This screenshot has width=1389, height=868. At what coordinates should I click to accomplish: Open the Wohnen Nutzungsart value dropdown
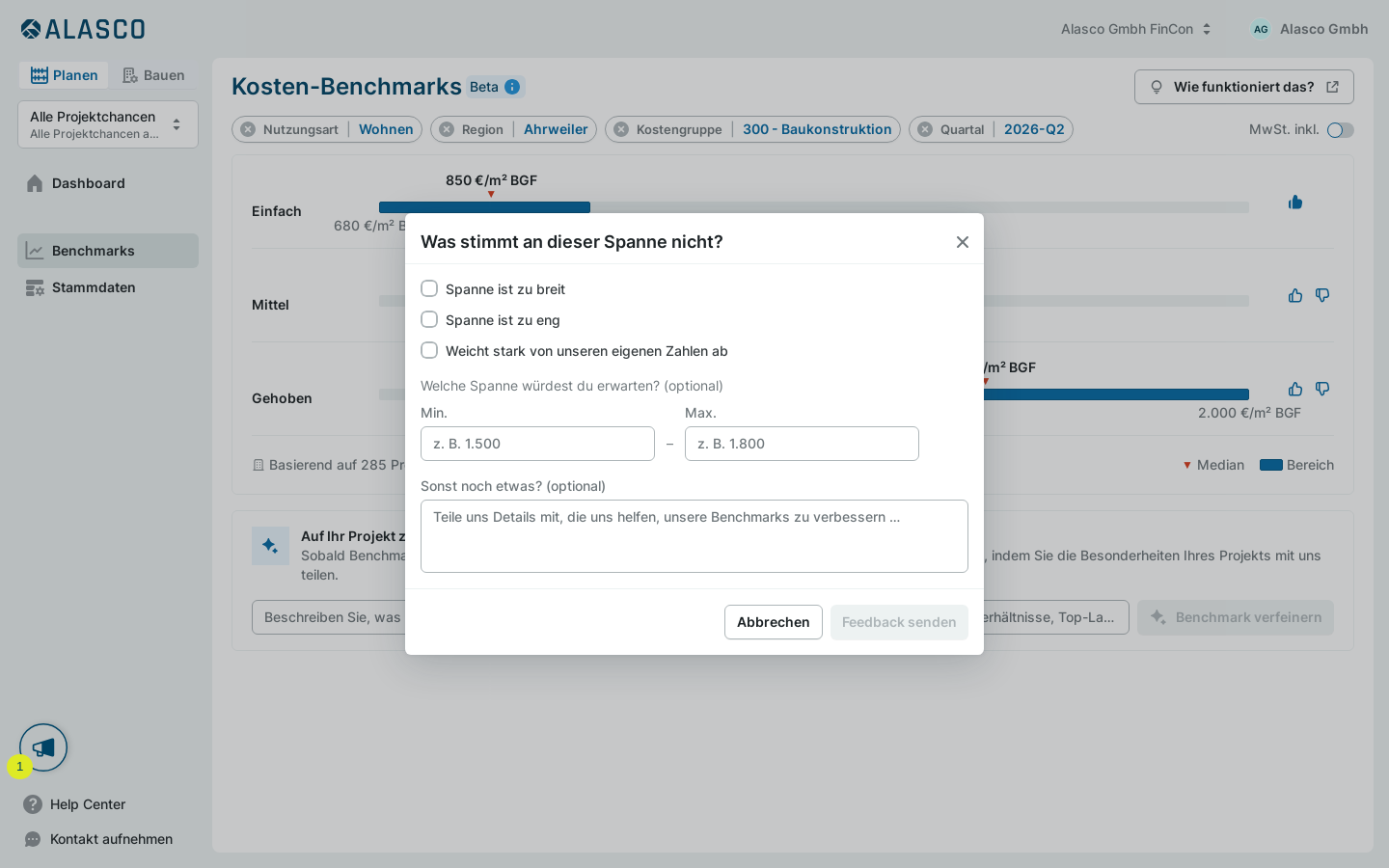pos(386,129)
